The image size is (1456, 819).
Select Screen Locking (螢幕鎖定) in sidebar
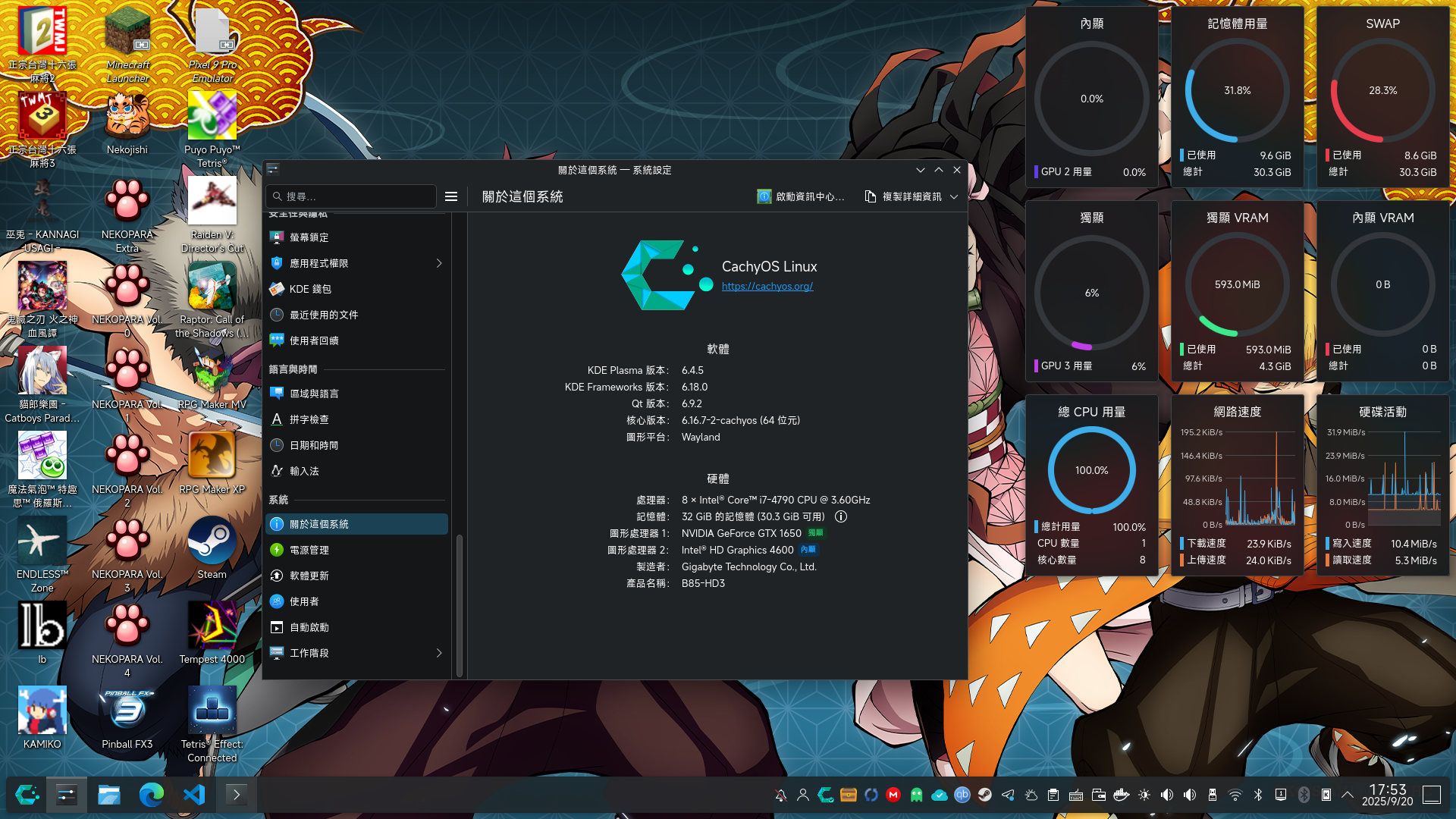[x=309, y=237]
